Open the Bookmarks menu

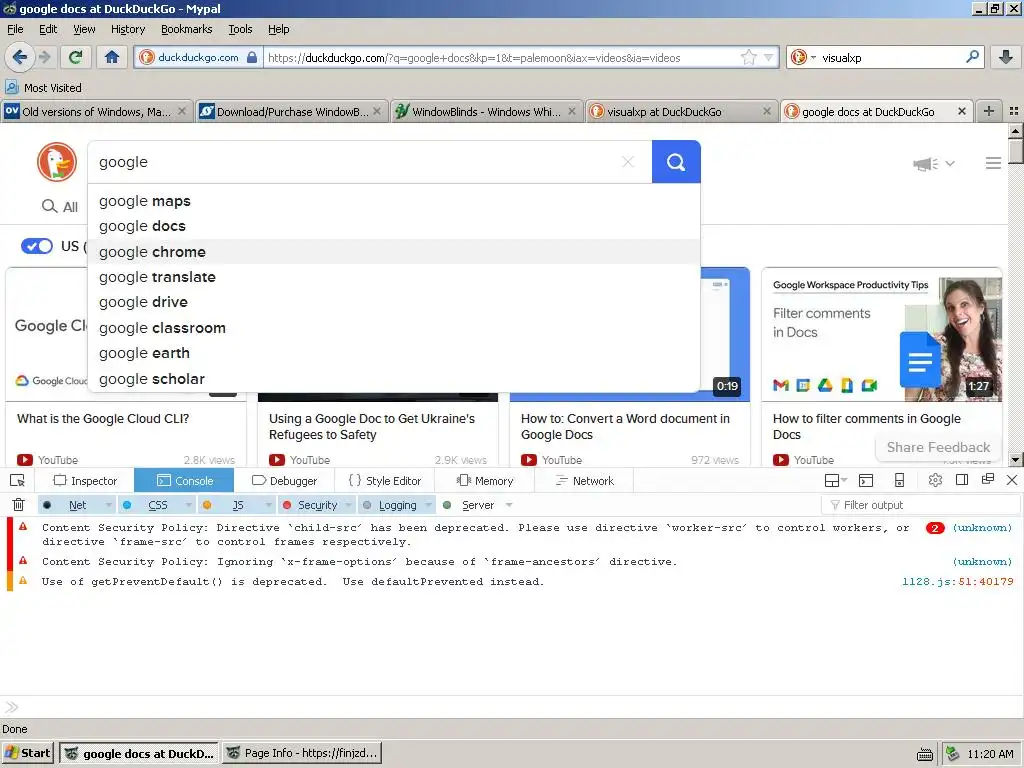187,29
